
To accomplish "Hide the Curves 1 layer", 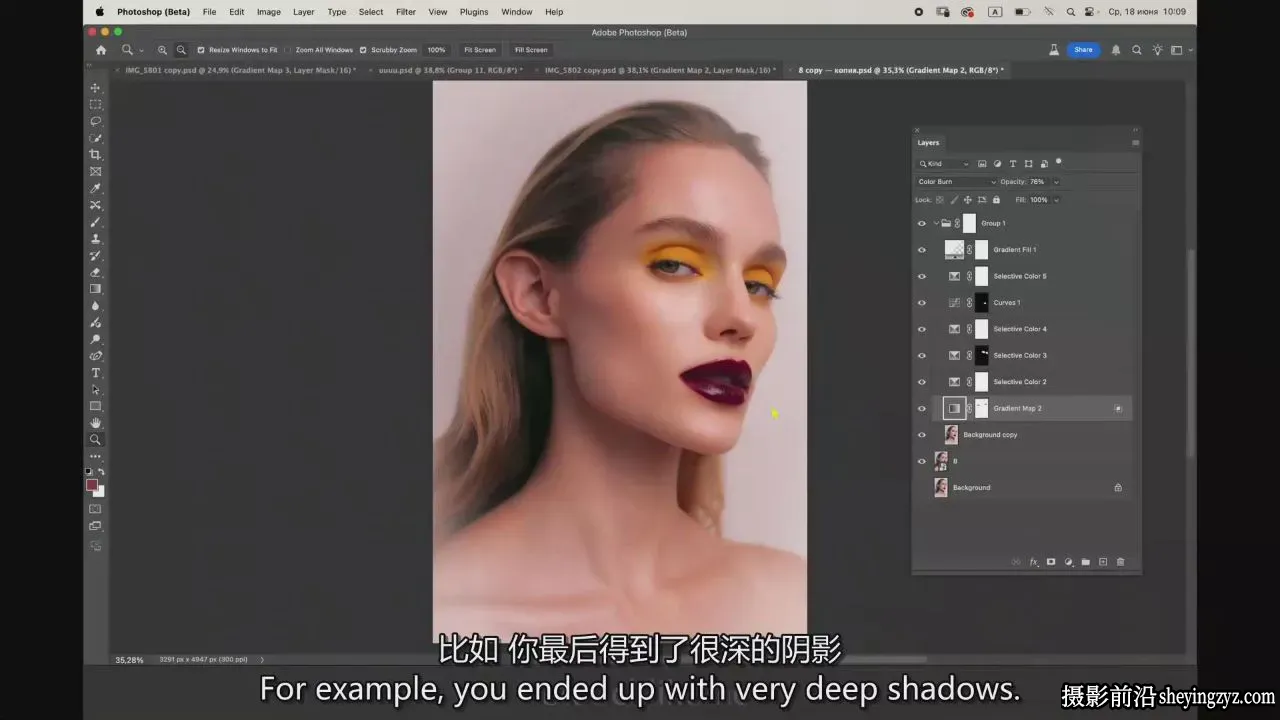I will coord(922,303).
